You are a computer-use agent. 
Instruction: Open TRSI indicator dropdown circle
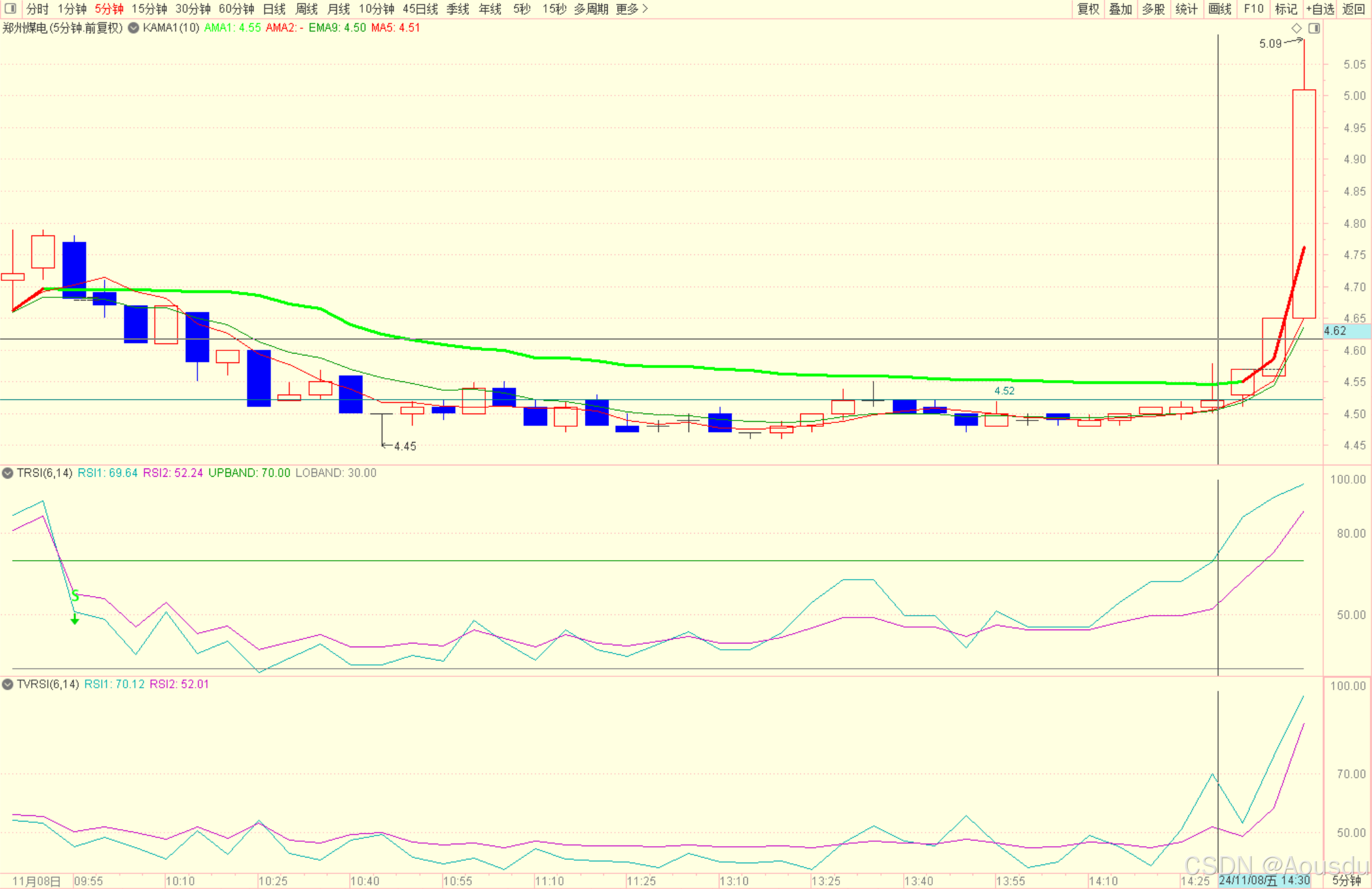[x=8, y=473]
